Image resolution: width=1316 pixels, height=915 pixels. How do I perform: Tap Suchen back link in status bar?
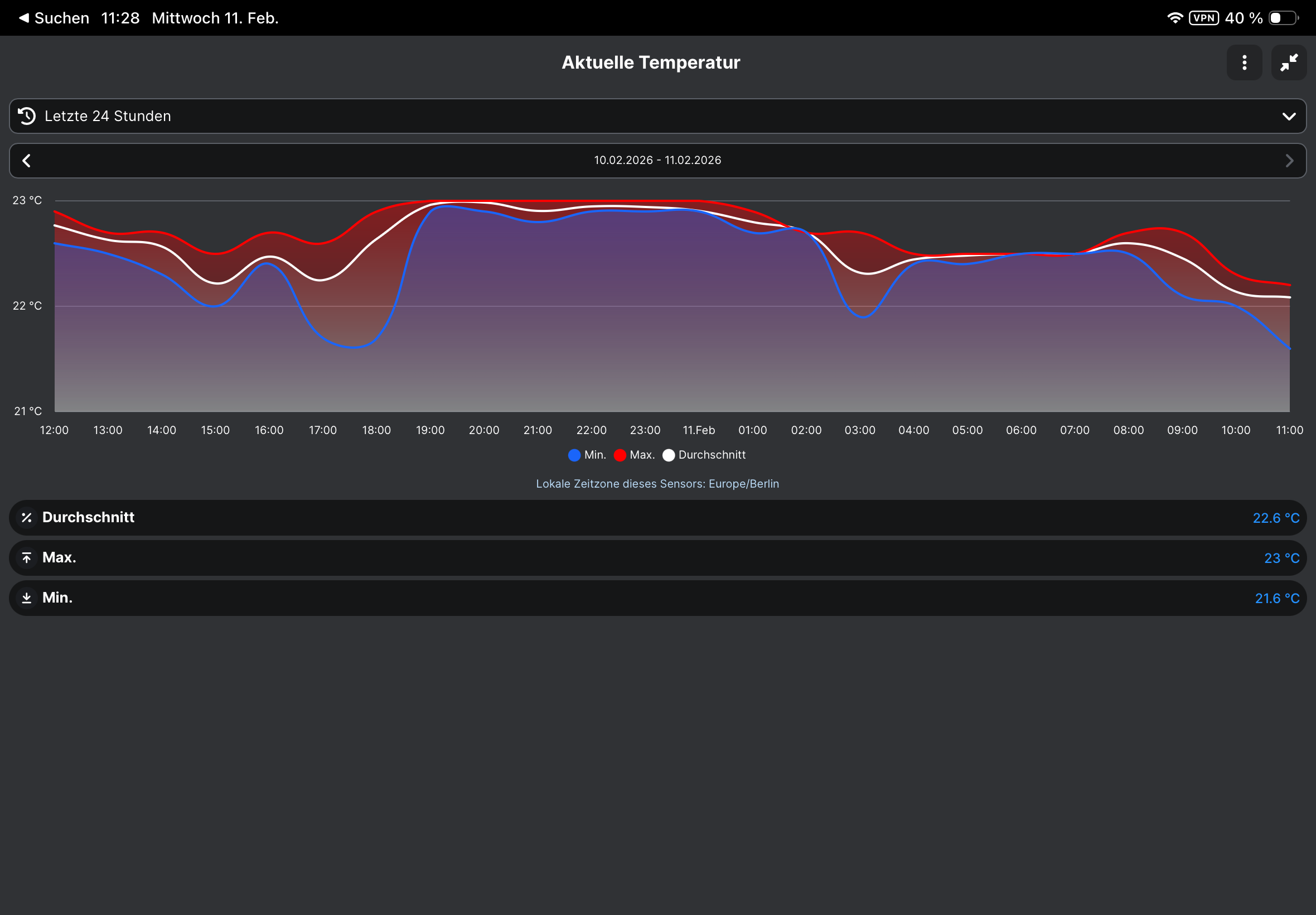coord(55,18)
